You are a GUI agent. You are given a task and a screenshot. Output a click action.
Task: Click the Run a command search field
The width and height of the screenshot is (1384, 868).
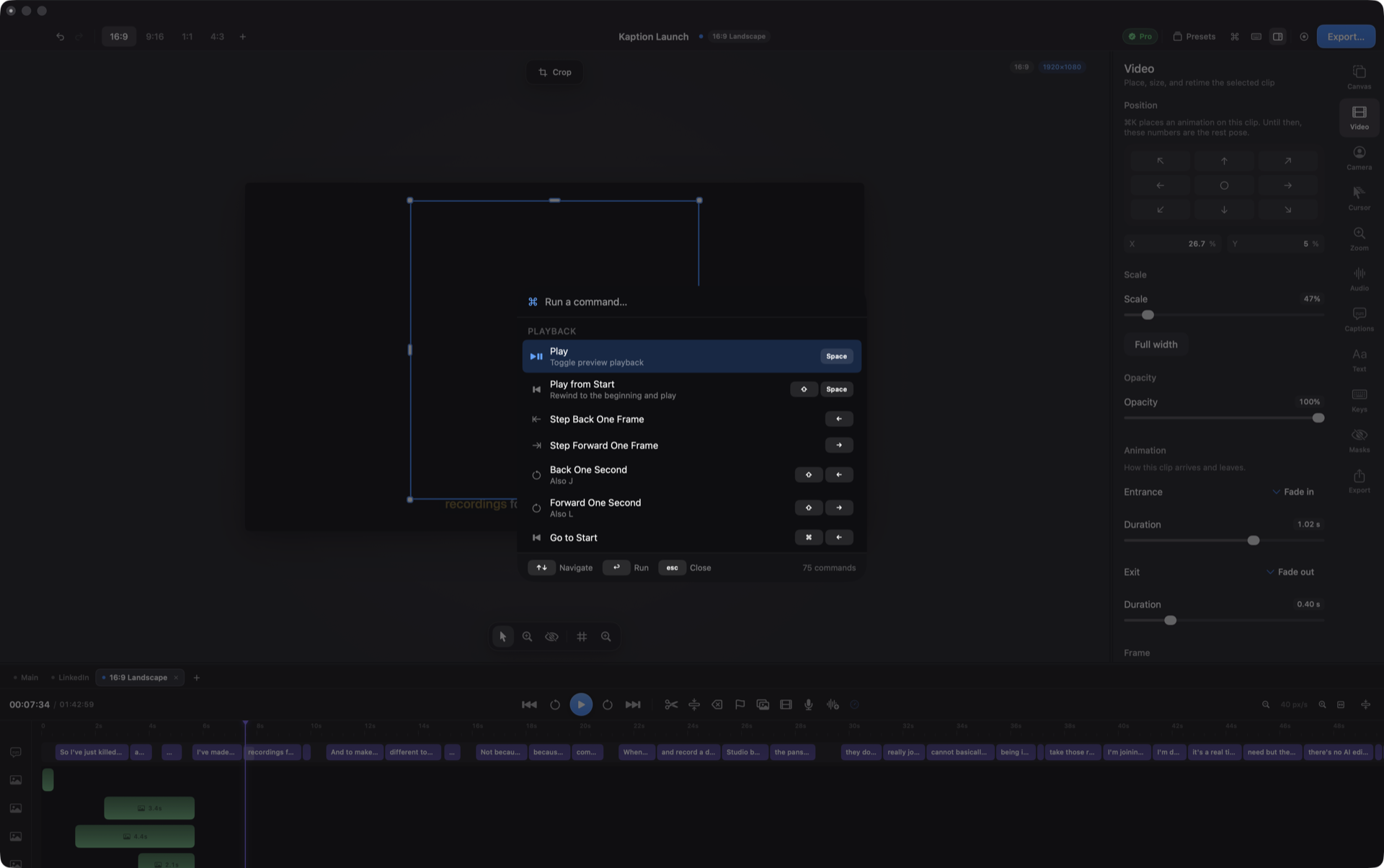coord(691,302)
